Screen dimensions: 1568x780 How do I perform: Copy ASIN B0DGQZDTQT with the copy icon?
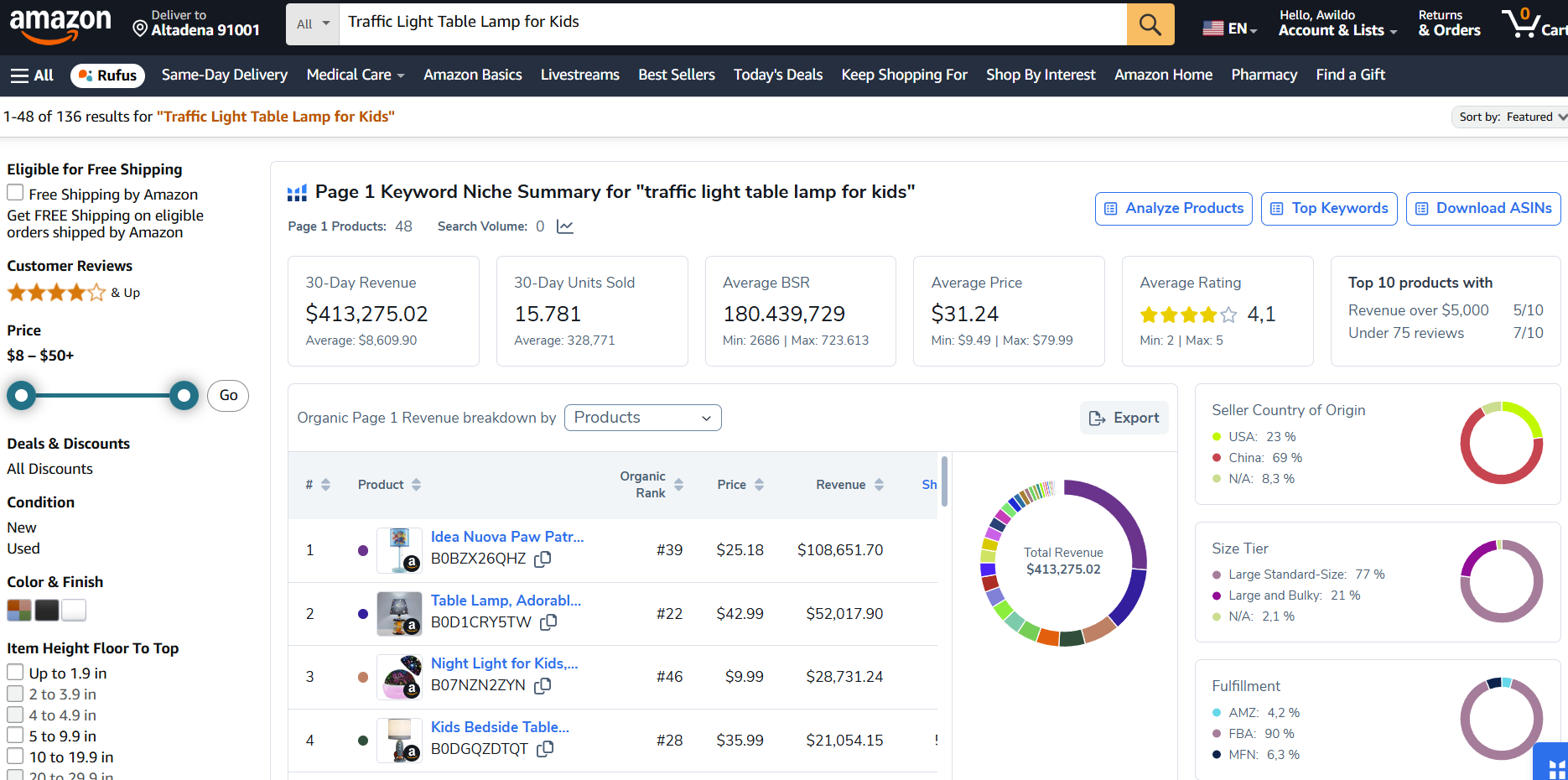545,749
